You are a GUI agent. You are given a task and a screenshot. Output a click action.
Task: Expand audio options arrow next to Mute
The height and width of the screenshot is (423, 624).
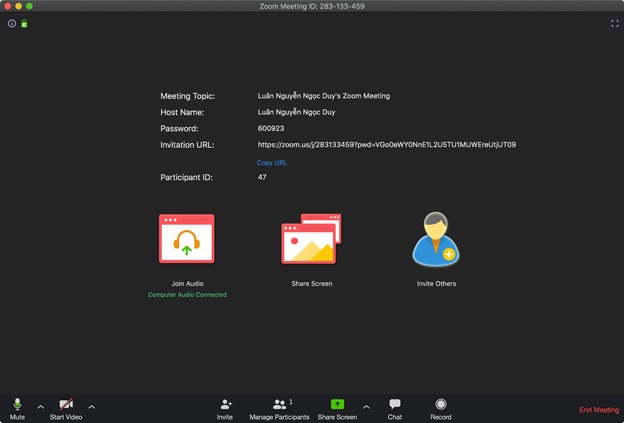click(x=41, y=407)
